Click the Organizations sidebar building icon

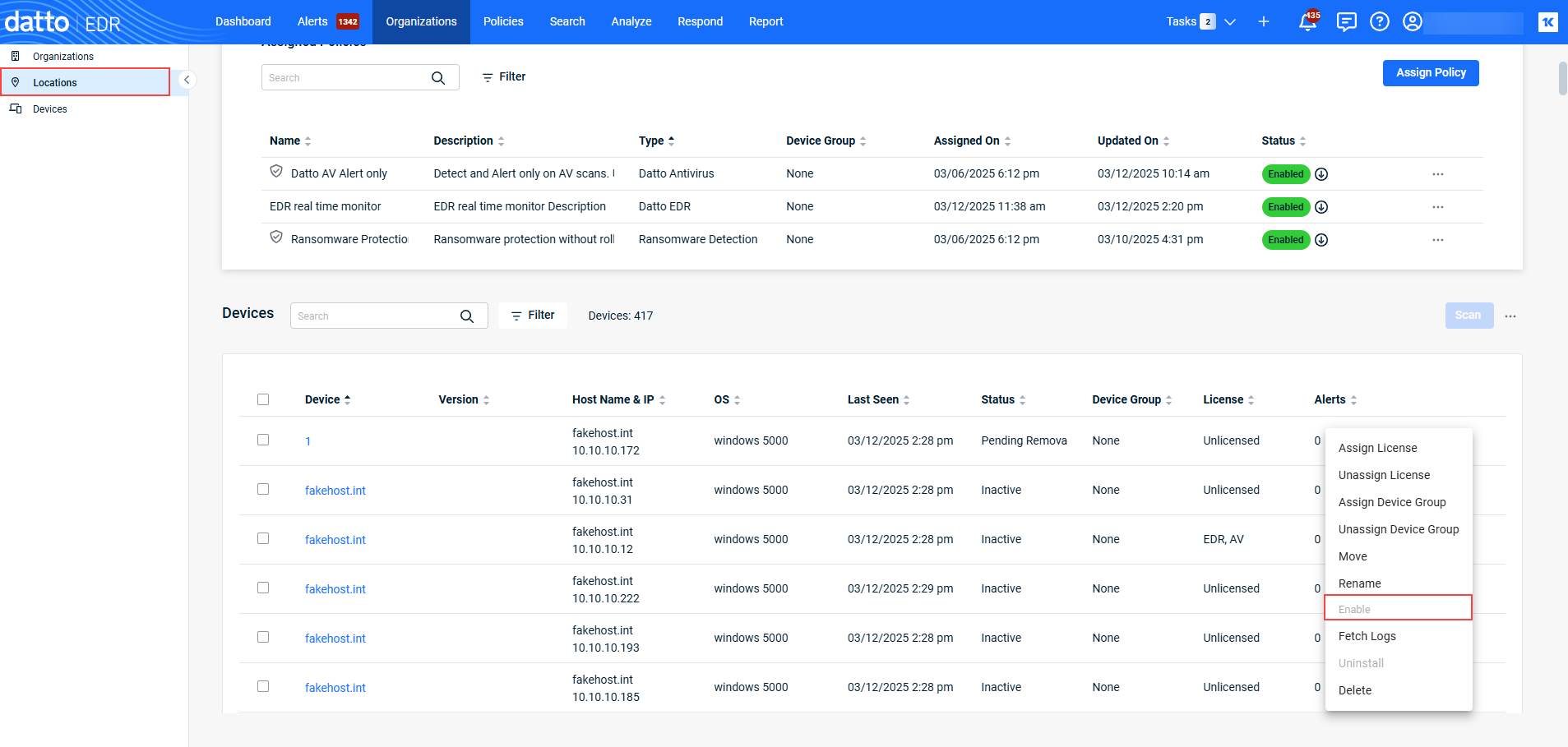click(x=15, y=56)
